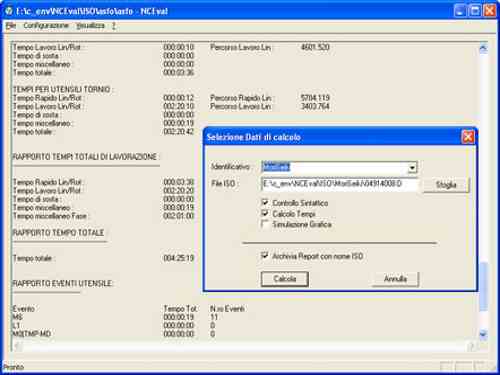Viewport: 500px width, 375px height.
Task: Click the vertical scrollbar down arrow
Action: tap(483, 334)
